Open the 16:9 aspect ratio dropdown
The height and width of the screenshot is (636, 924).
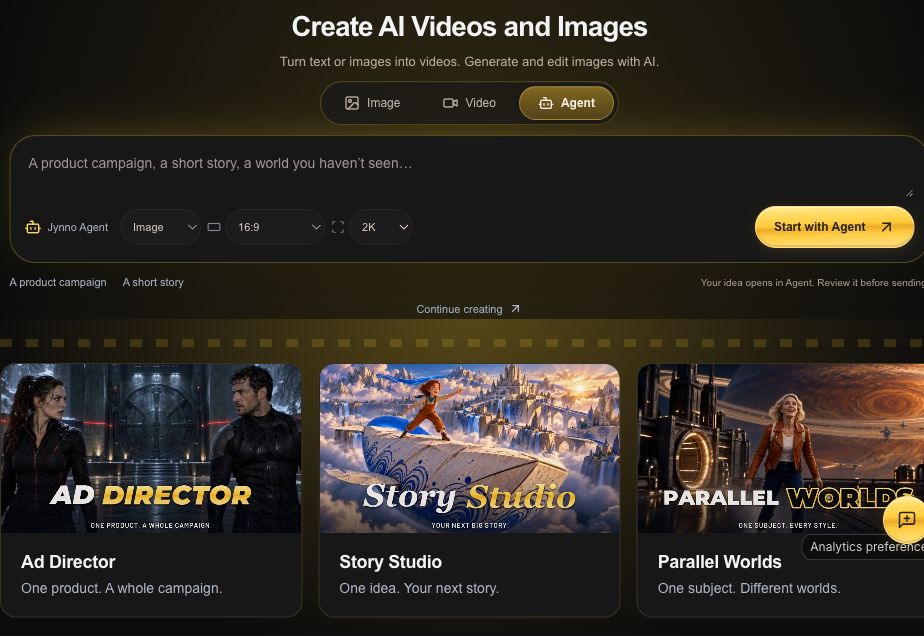275,227
